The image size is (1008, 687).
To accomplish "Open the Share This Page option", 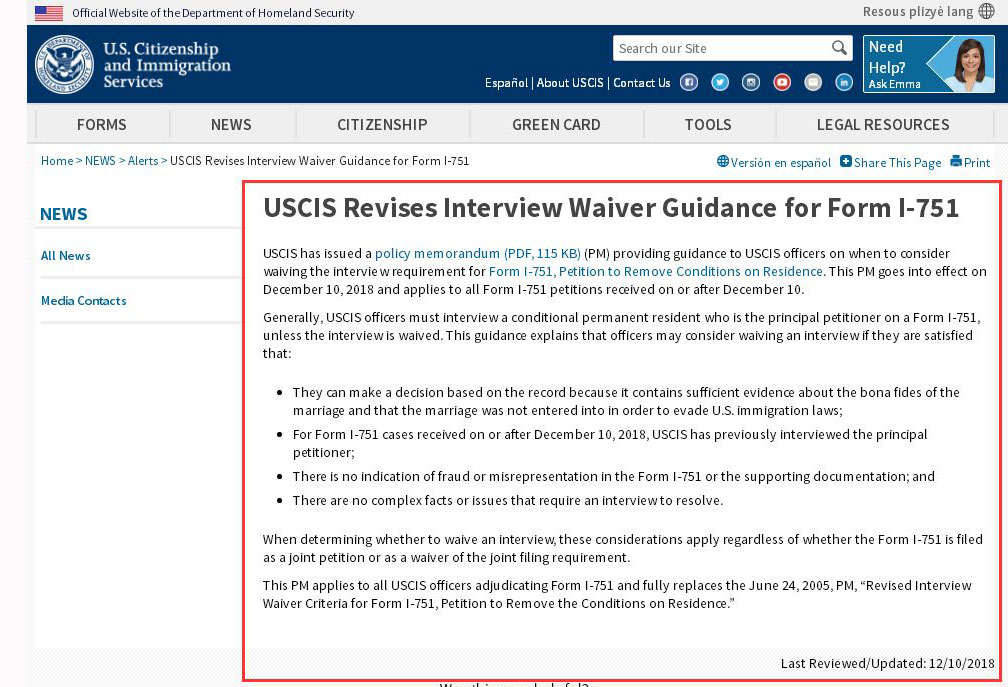I will coord(890,162).
